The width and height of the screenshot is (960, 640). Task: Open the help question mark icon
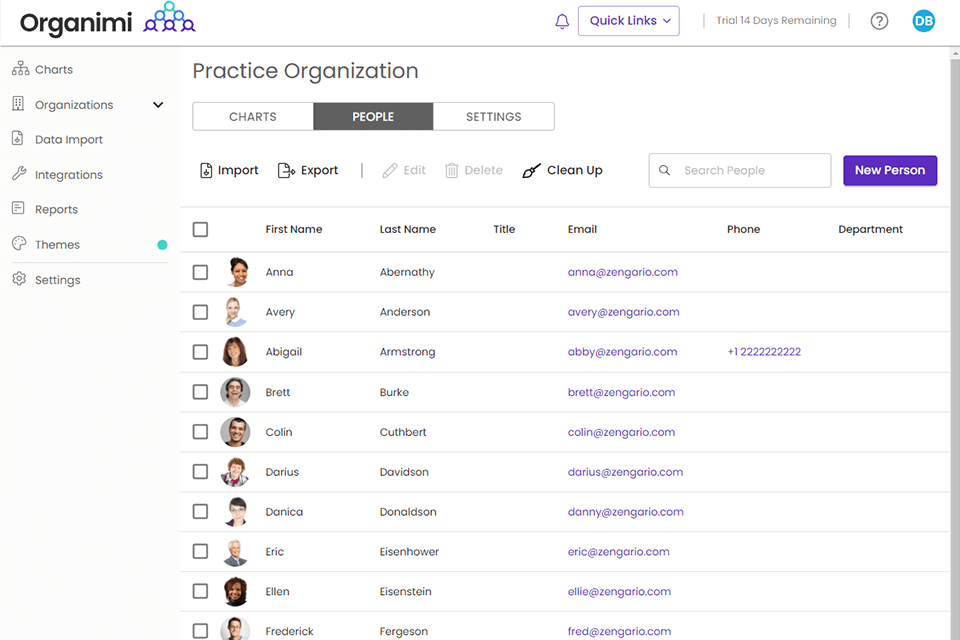[879, 21]
